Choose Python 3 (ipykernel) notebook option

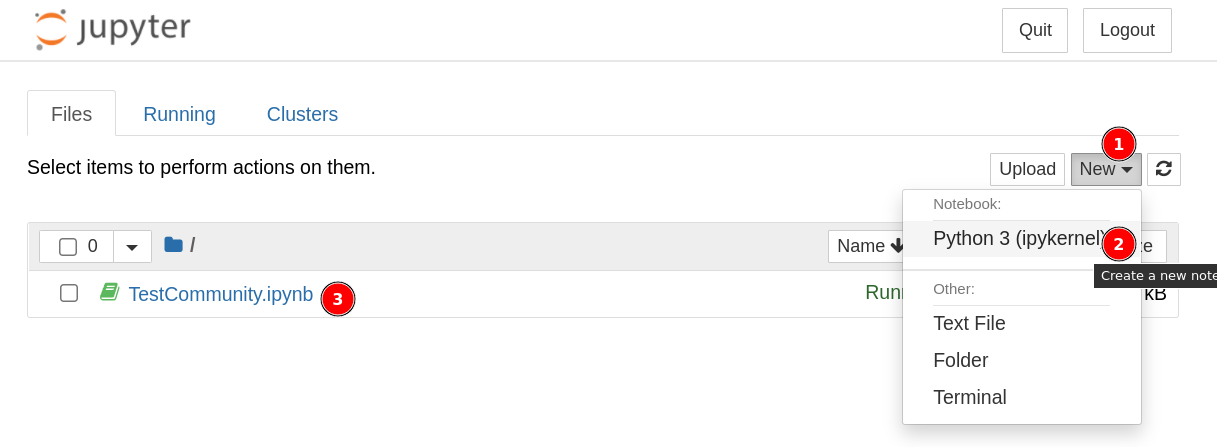click(1015, 239)
